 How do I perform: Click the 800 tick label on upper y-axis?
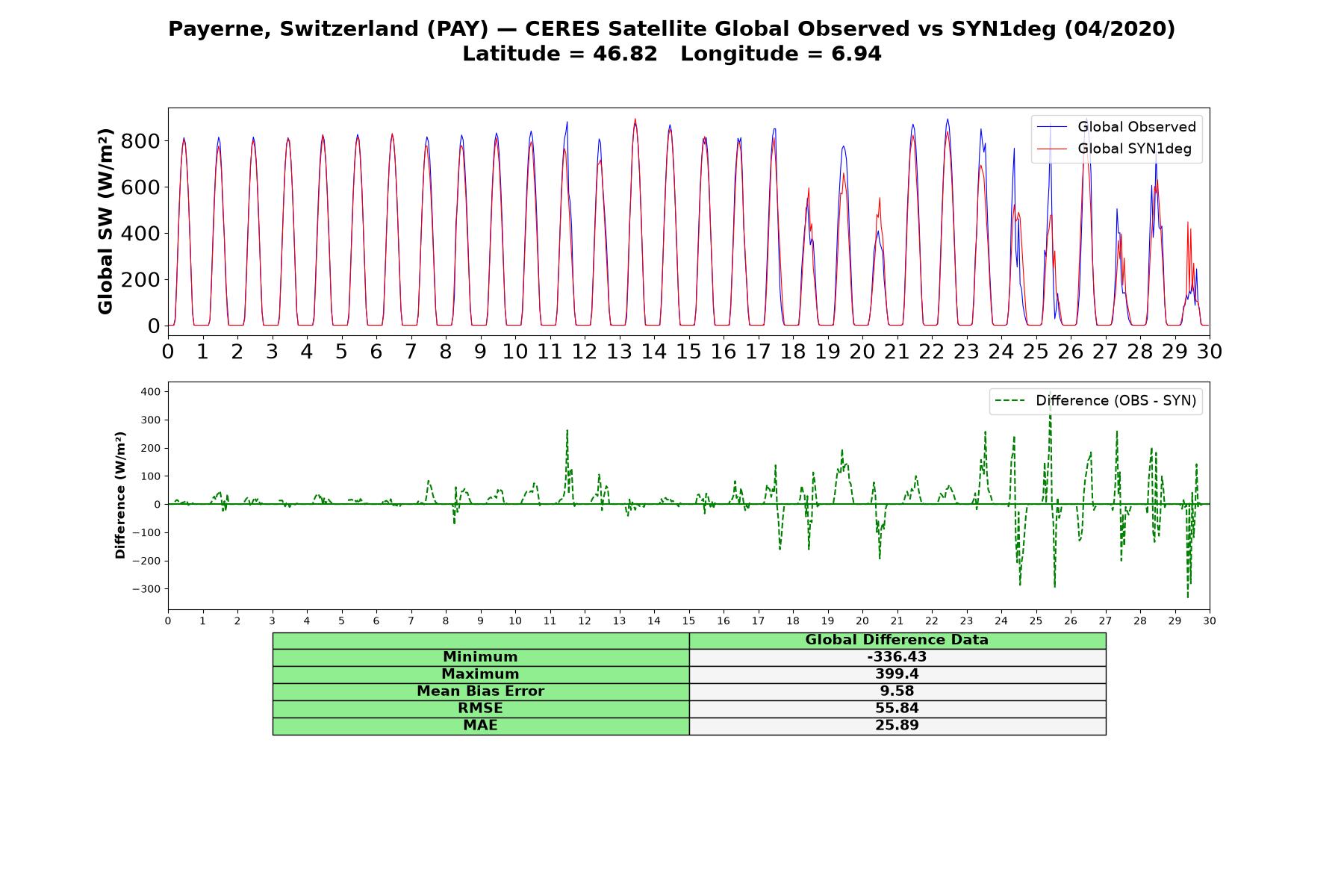tap(141, 141)
